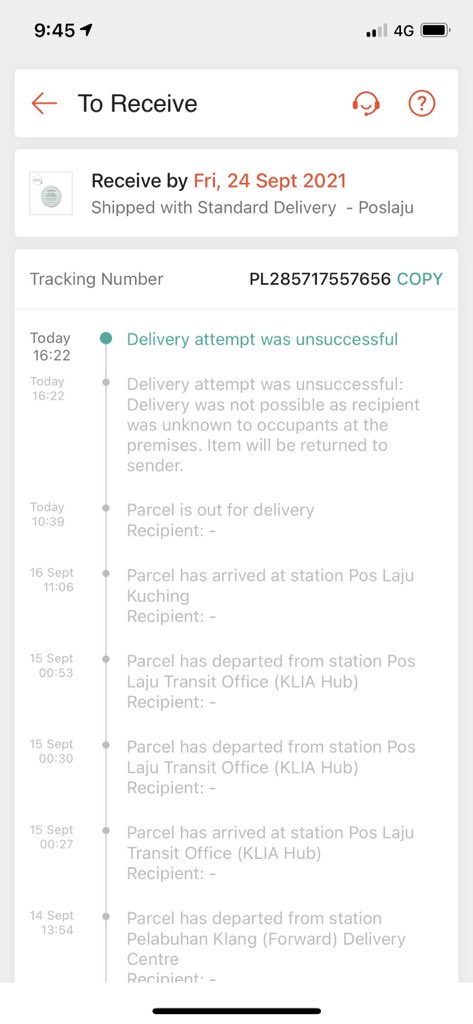Viewport: 473px width, 1024px height.
Task: Open the help question mark icon
Action: click(x=422, y=103)
